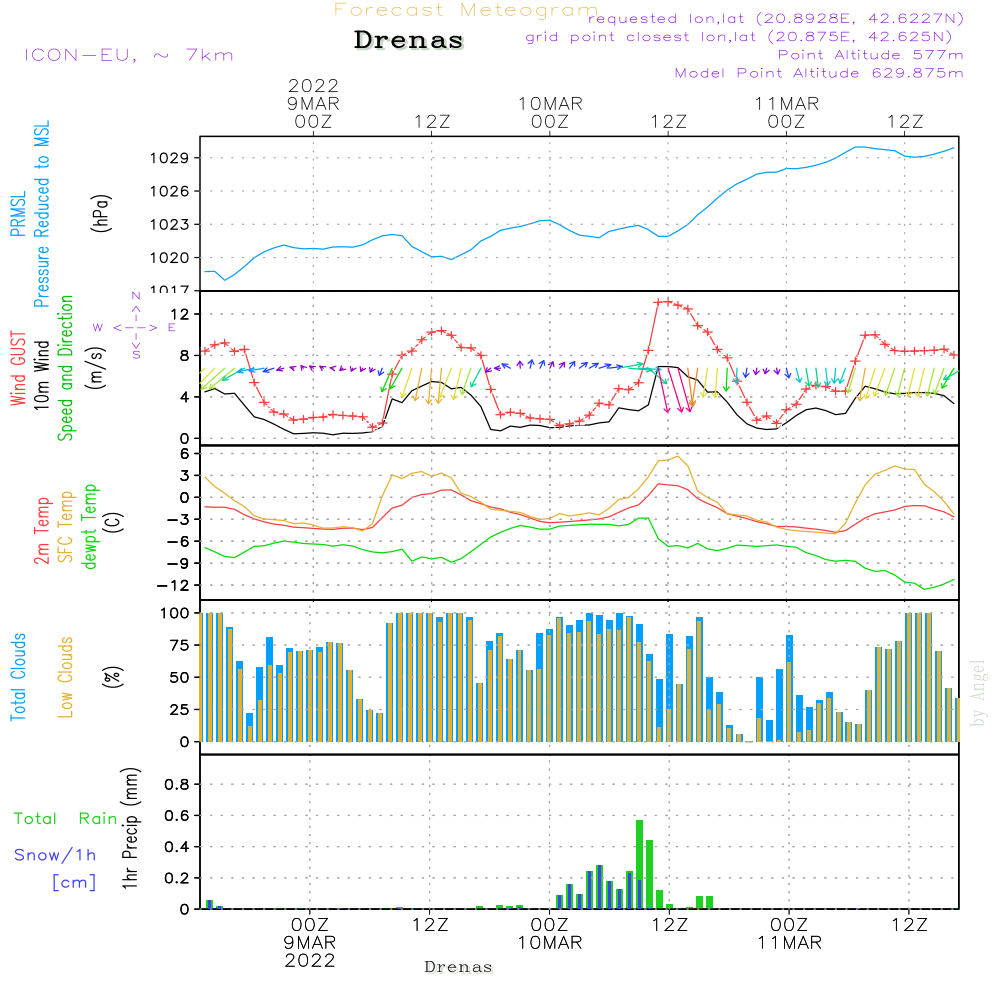Click the '(hPa)' unit label

click(101, 214)
